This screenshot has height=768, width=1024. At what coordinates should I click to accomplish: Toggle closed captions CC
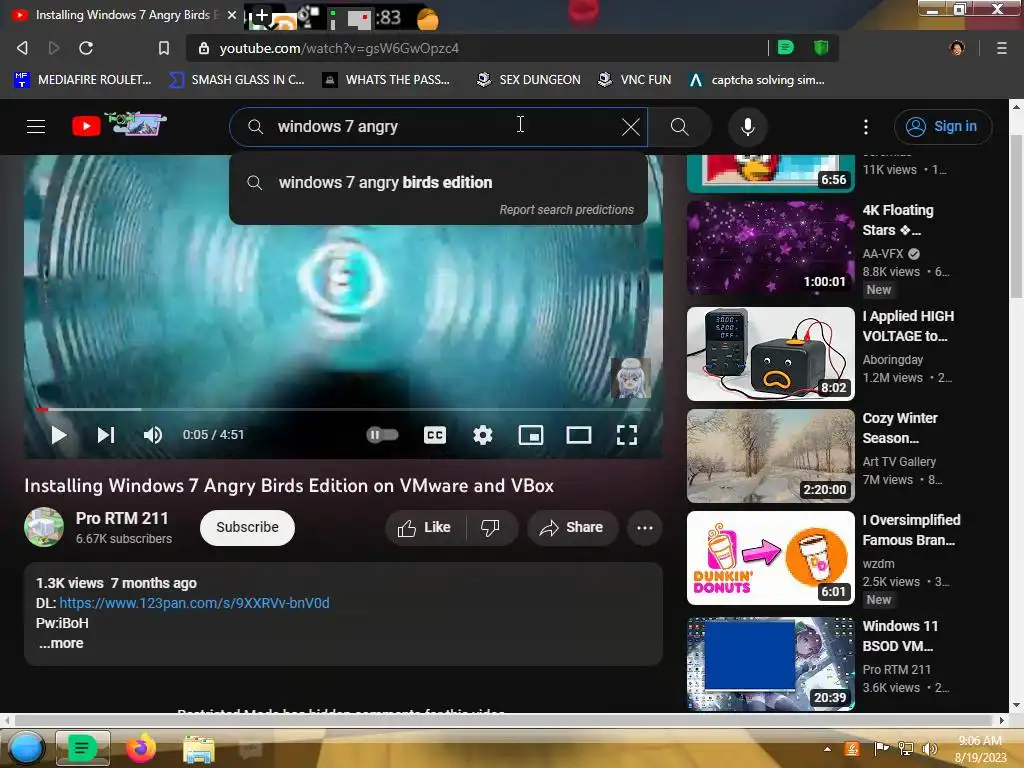(435, 435)
